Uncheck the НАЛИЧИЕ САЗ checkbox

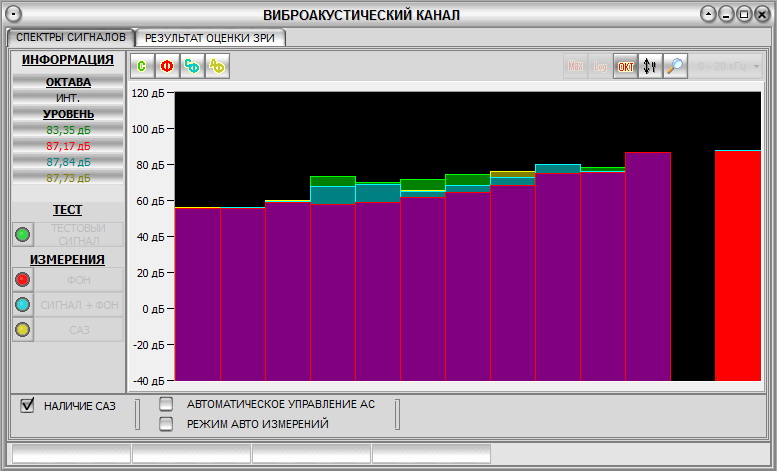[27, 405]
